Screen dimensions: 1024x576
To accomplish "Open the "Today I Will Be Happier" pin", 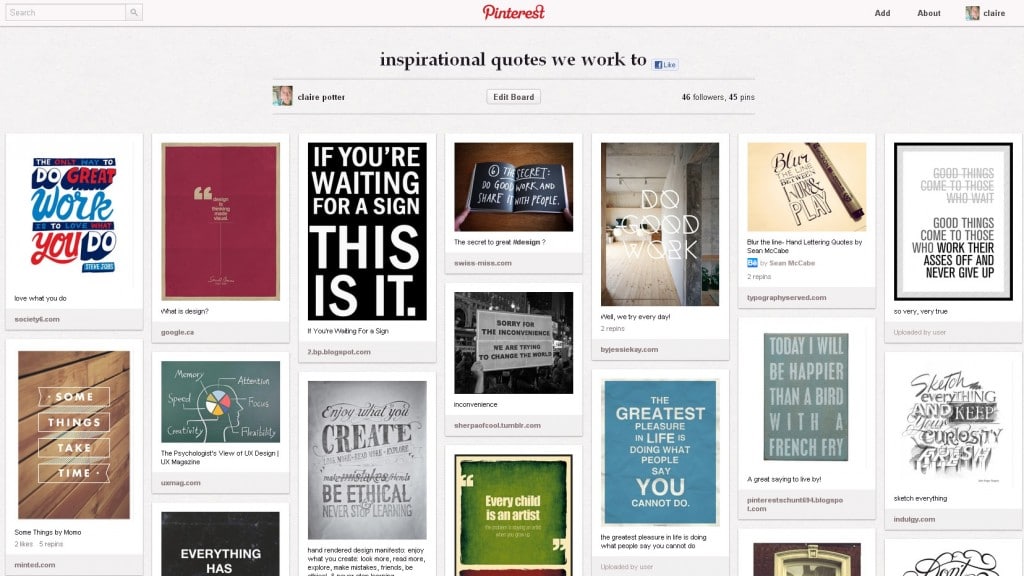I will click(x=806, y=397).
